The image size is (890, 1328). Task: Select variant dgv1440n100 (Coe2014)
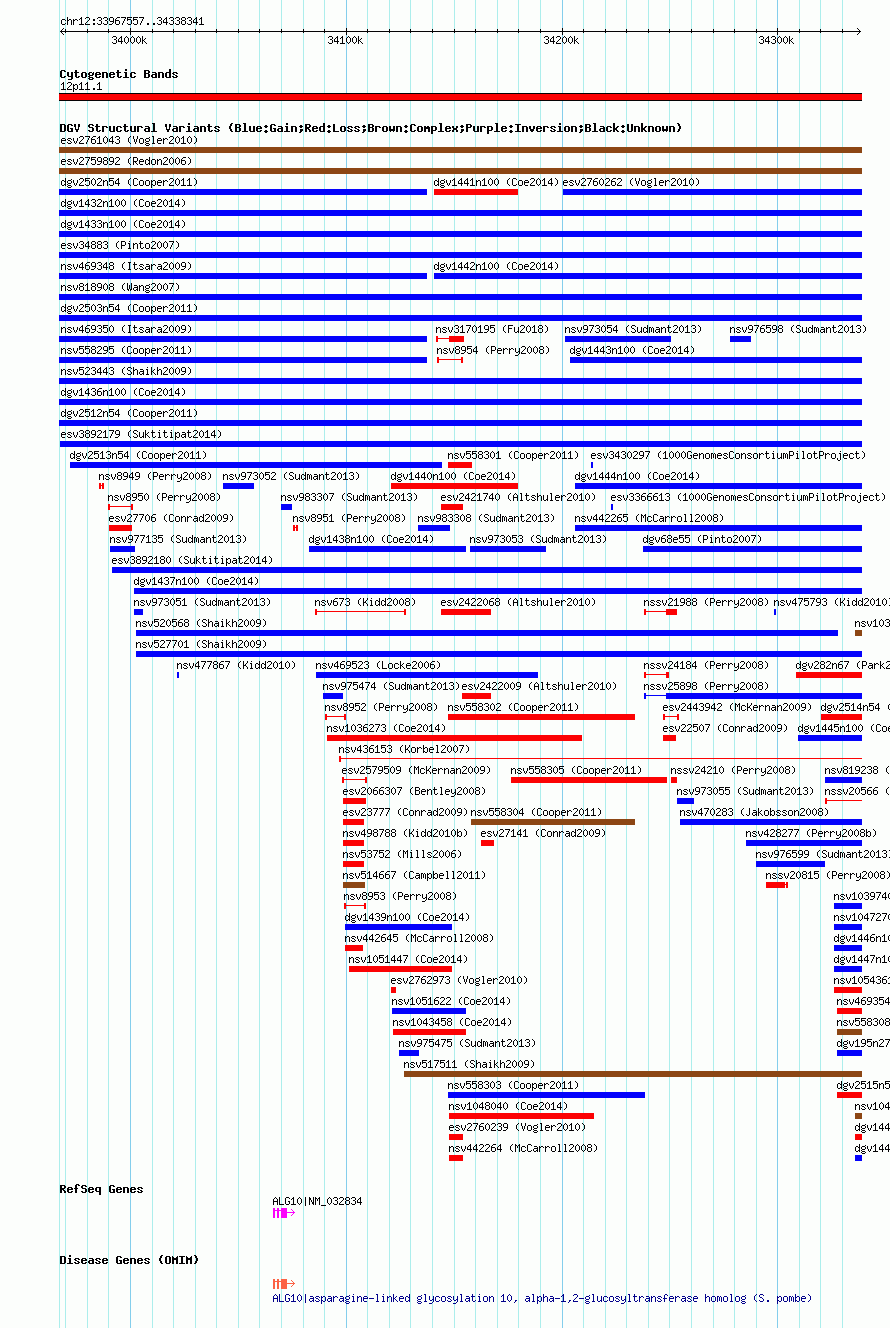pyautogui.click(x=453, y=476)
